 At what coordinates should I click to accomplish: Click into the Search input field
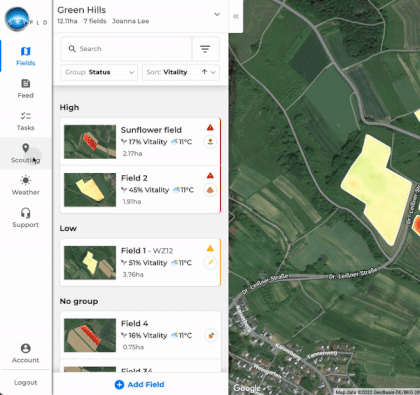[126, 49]
